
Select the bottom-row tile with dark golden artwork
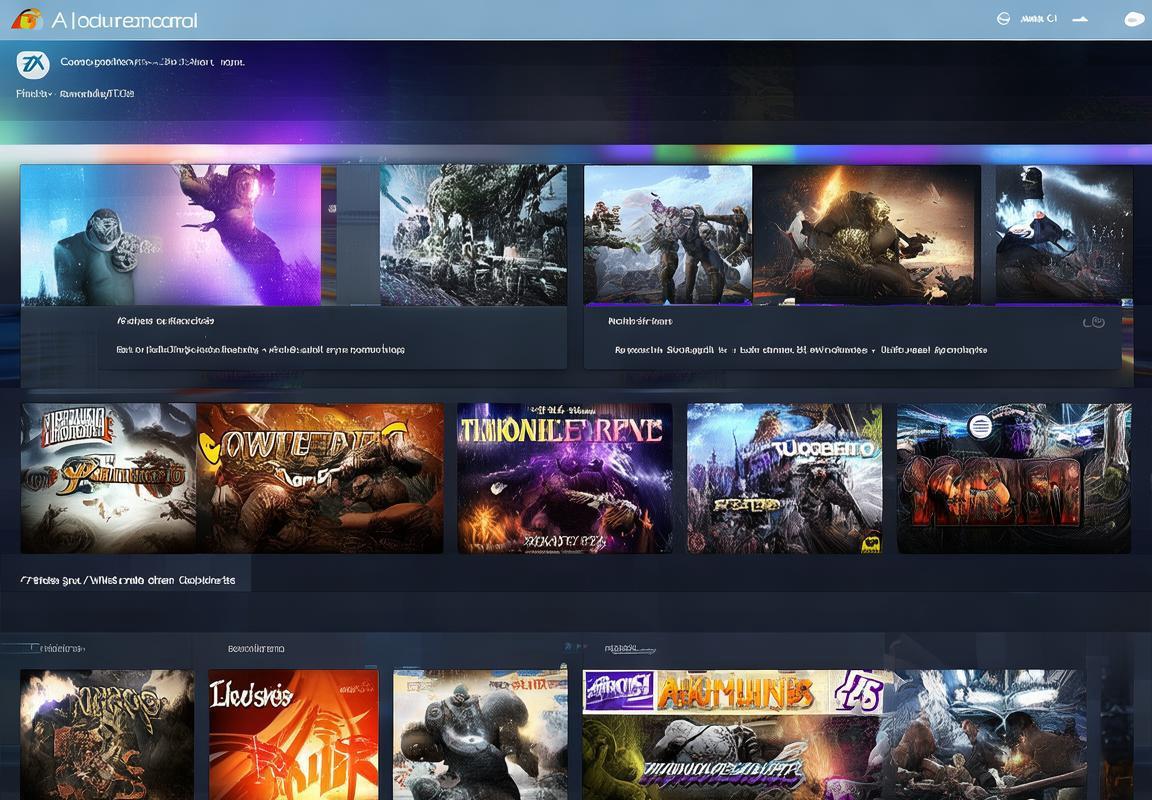[107, 734]
